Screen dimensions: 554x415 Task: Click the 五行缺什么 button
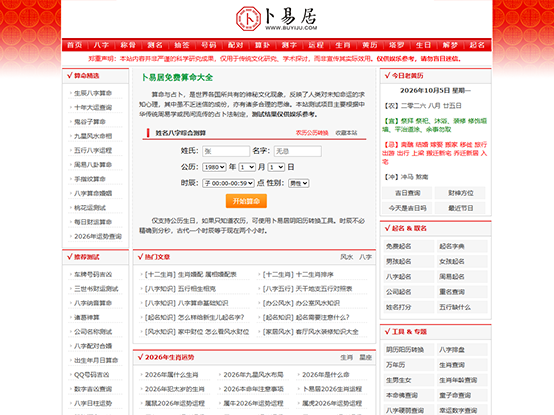click(462, 307)
